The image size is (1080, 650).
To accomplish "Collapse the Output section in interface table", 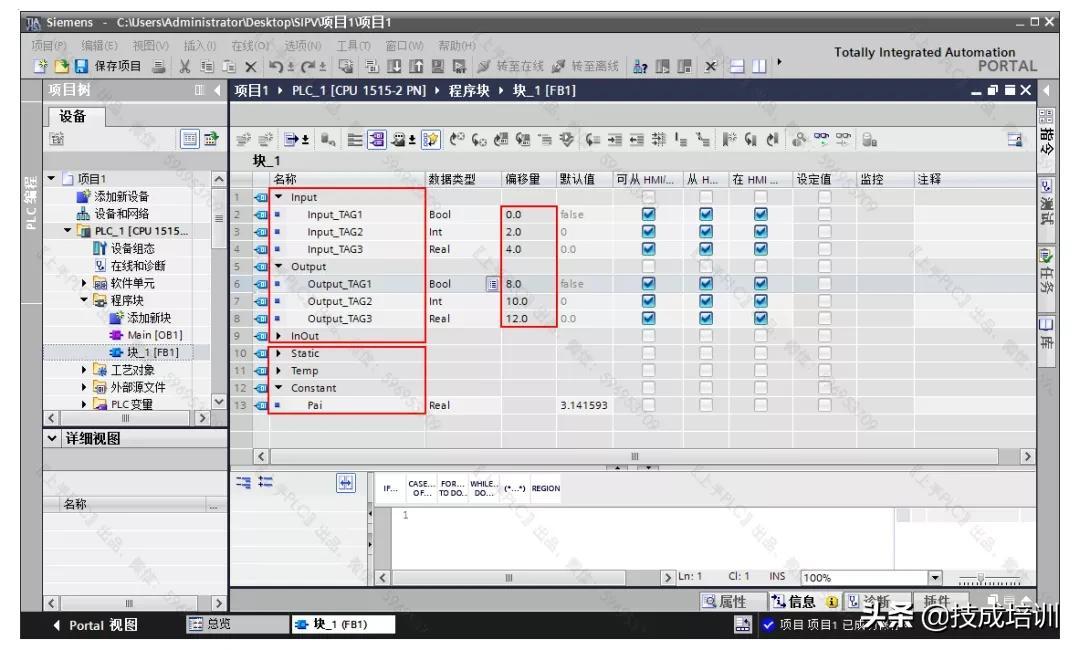I will pyautogui.click(x=279, y=266).
